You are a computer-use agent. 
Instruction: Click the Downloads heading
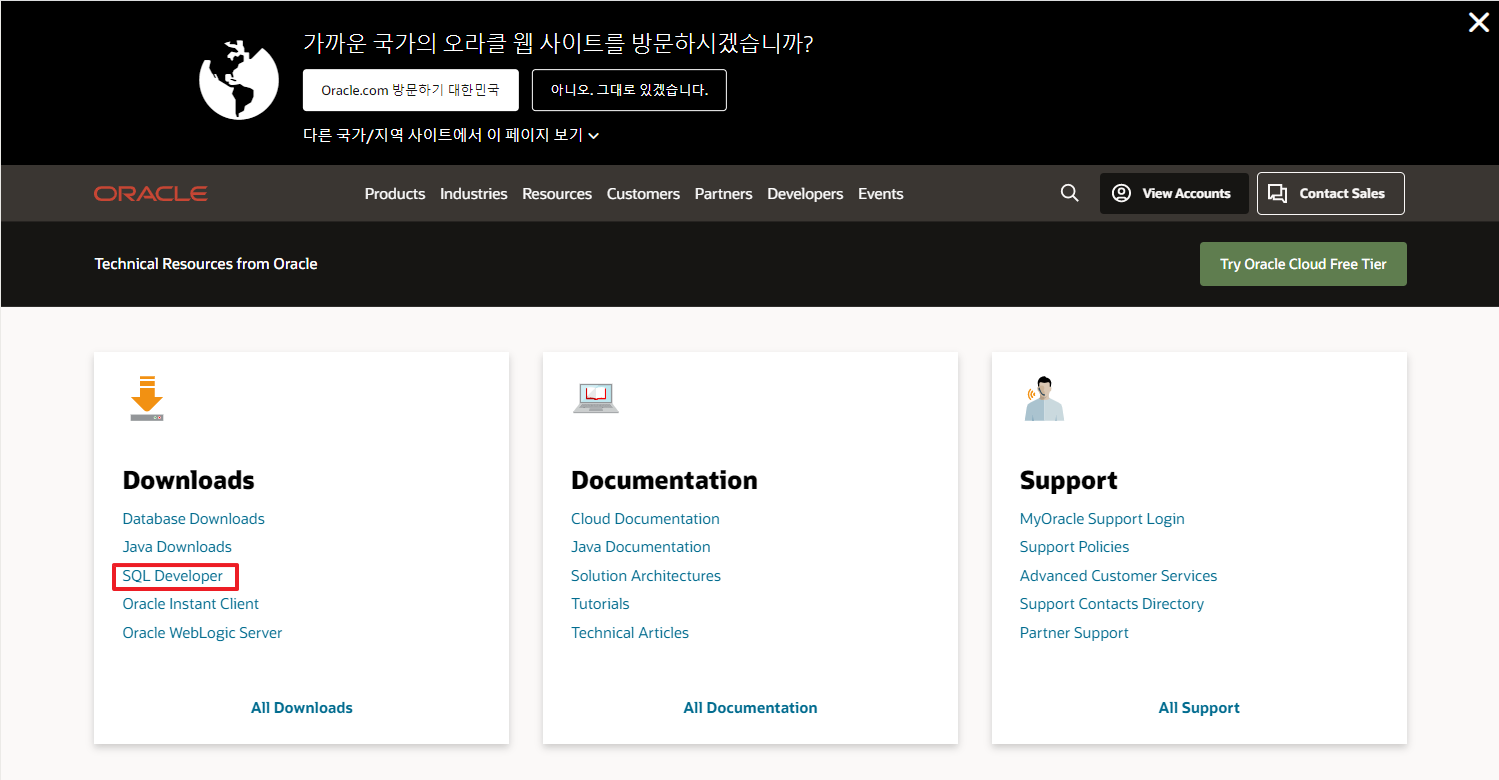click(x=188, y=480)
